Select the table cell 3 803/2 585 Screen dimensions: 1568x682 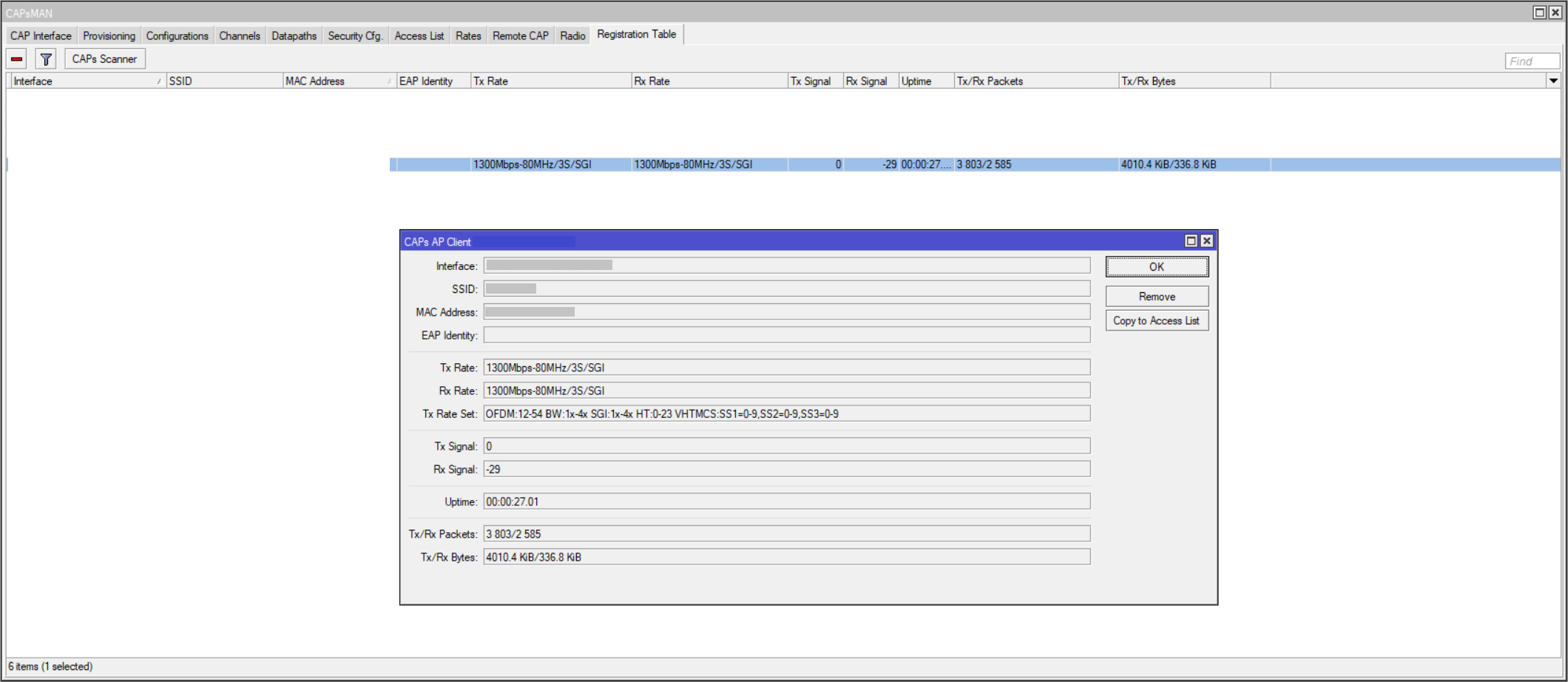(x=1037, y=164)
